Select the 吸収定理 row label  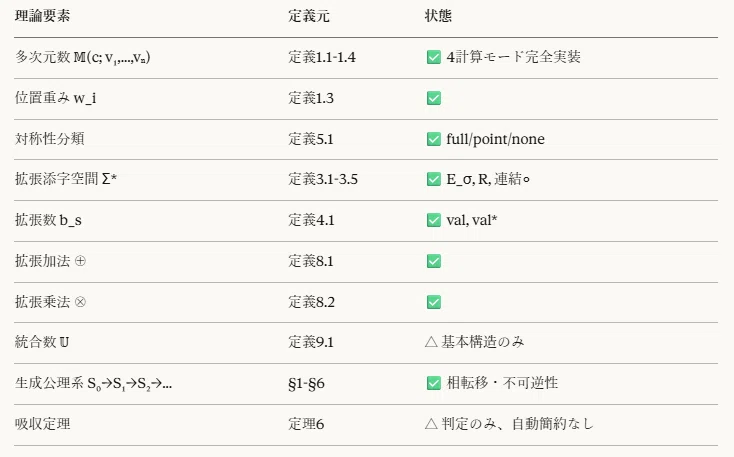pyautogui.click(x=43, y=424)
